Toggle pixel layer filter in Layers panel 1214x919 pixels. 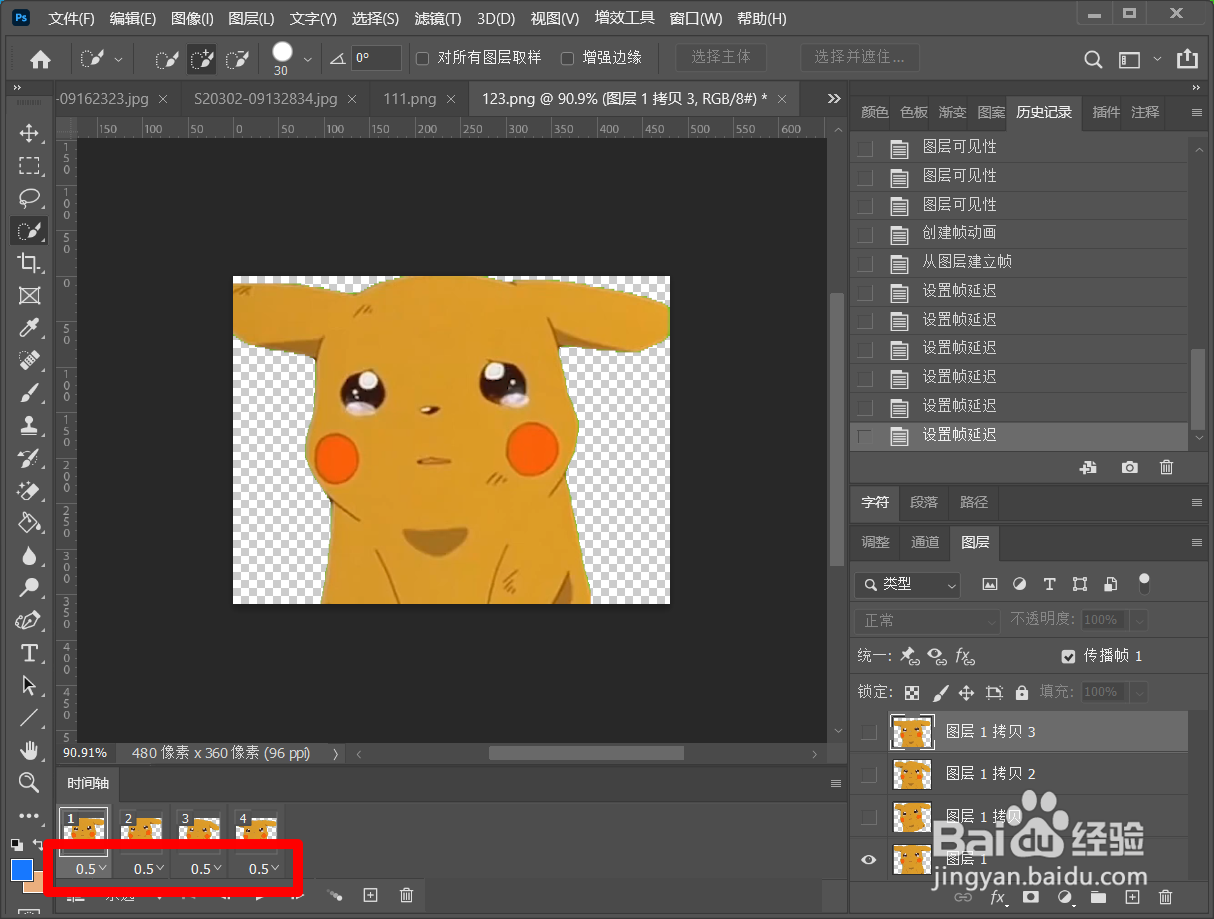pos(990,584)
